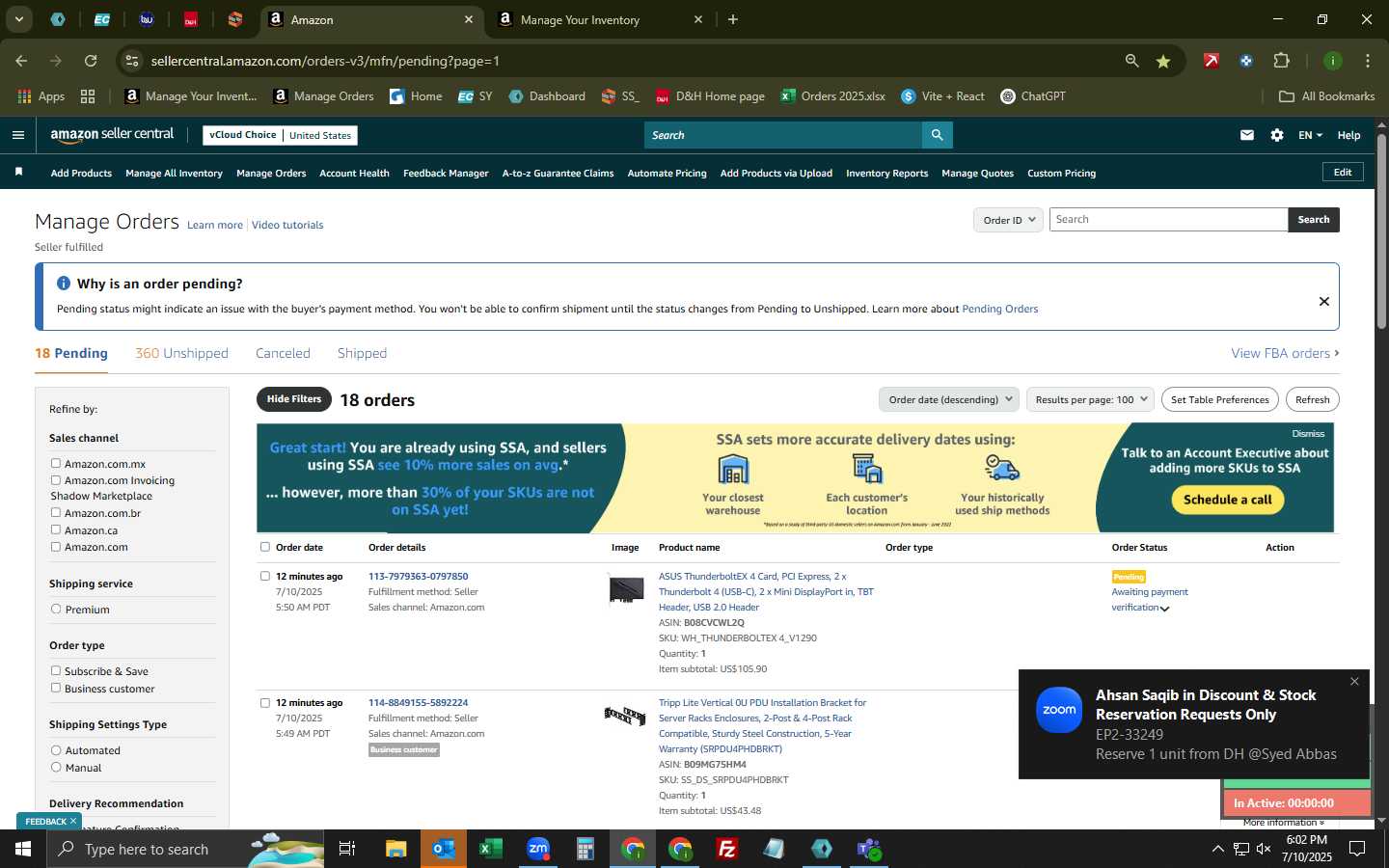Check the Amazon.ca sales channel filter
Screen dimensions: 1389x868
click(x=56, y=529)
